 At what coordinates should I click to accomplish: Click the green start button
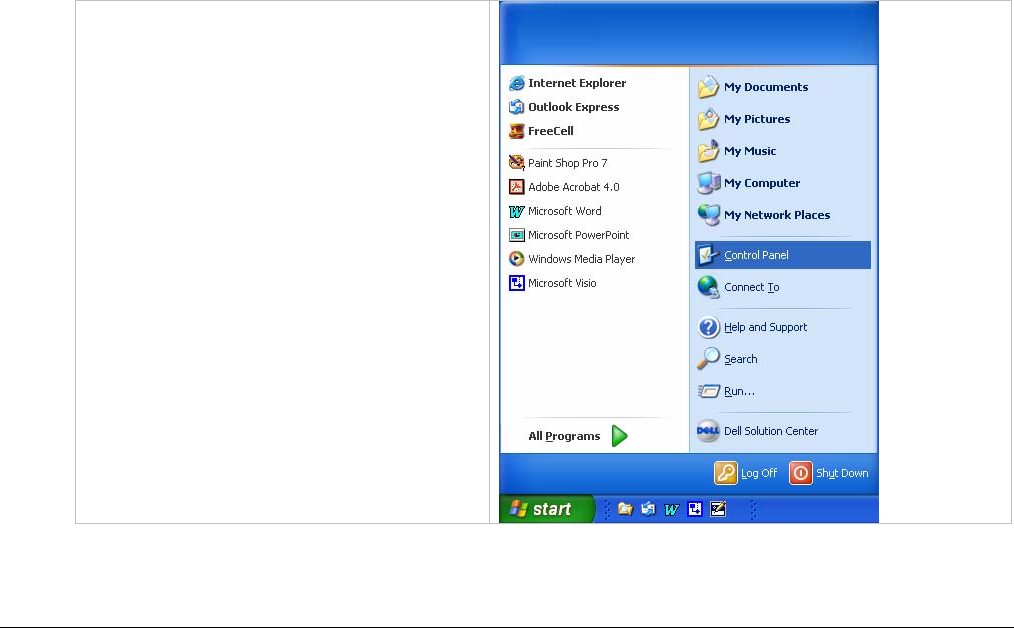click(546, 509)
